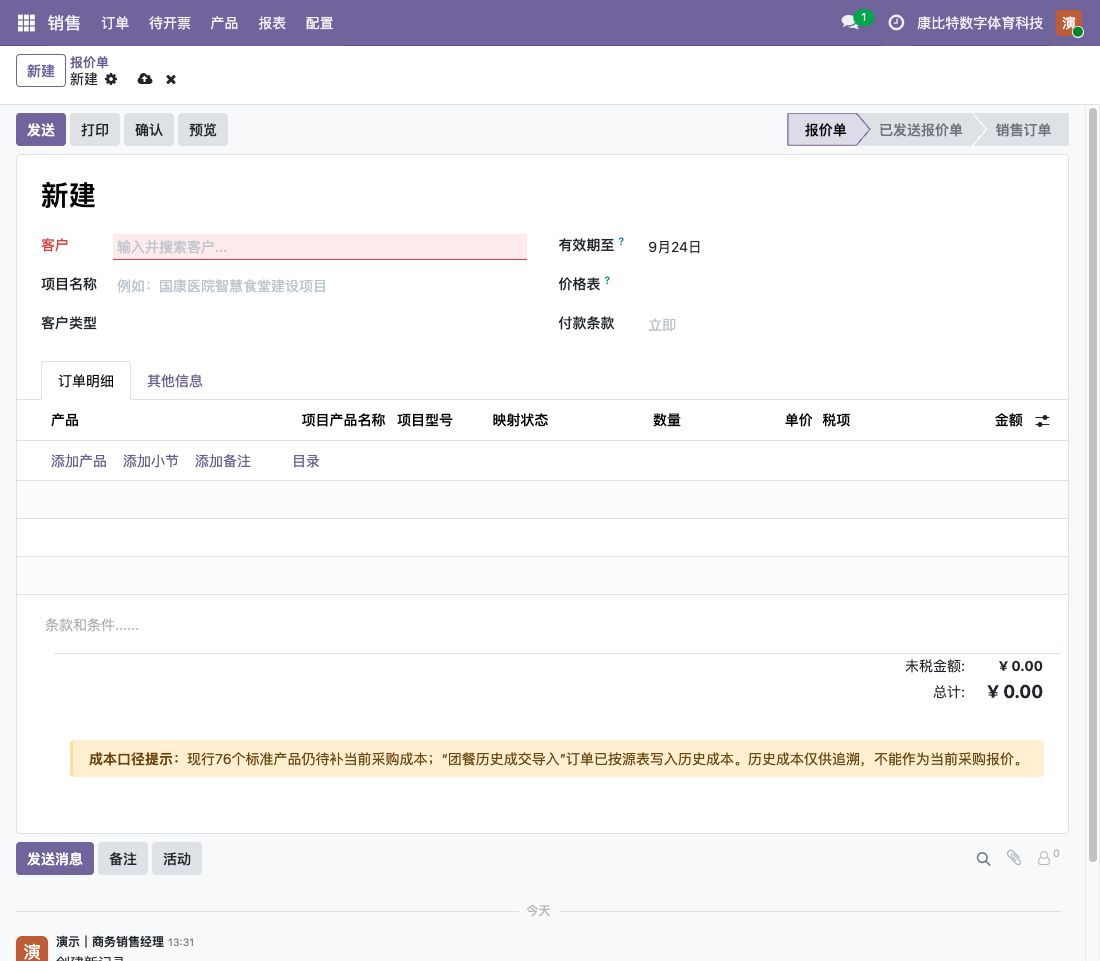Open the user avatar menu in header
The image size is (1100, 961).
(x=1068, y=22)
